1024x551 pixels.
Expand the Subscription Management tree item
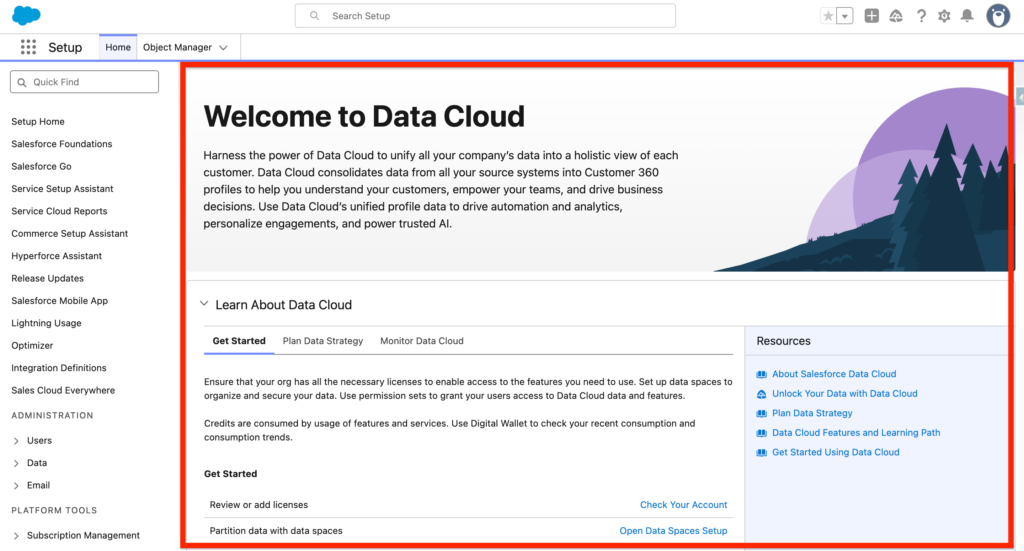(17, 535)
